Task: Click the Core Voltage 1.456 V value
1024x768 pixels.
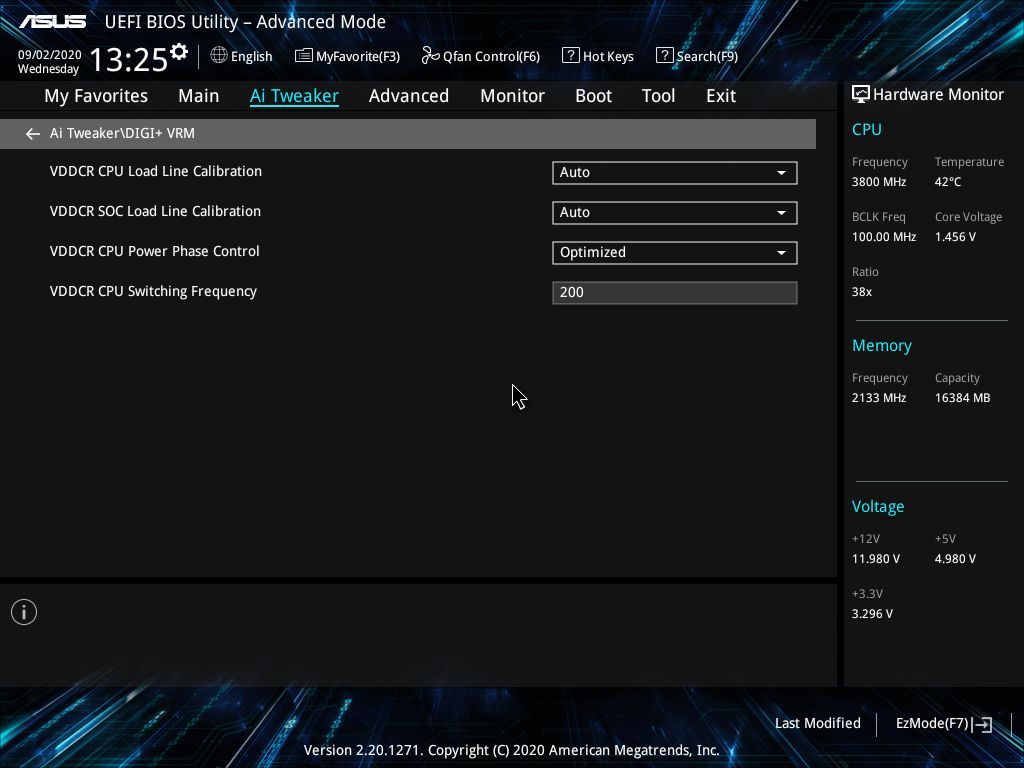Action: (x=955, y=237)
